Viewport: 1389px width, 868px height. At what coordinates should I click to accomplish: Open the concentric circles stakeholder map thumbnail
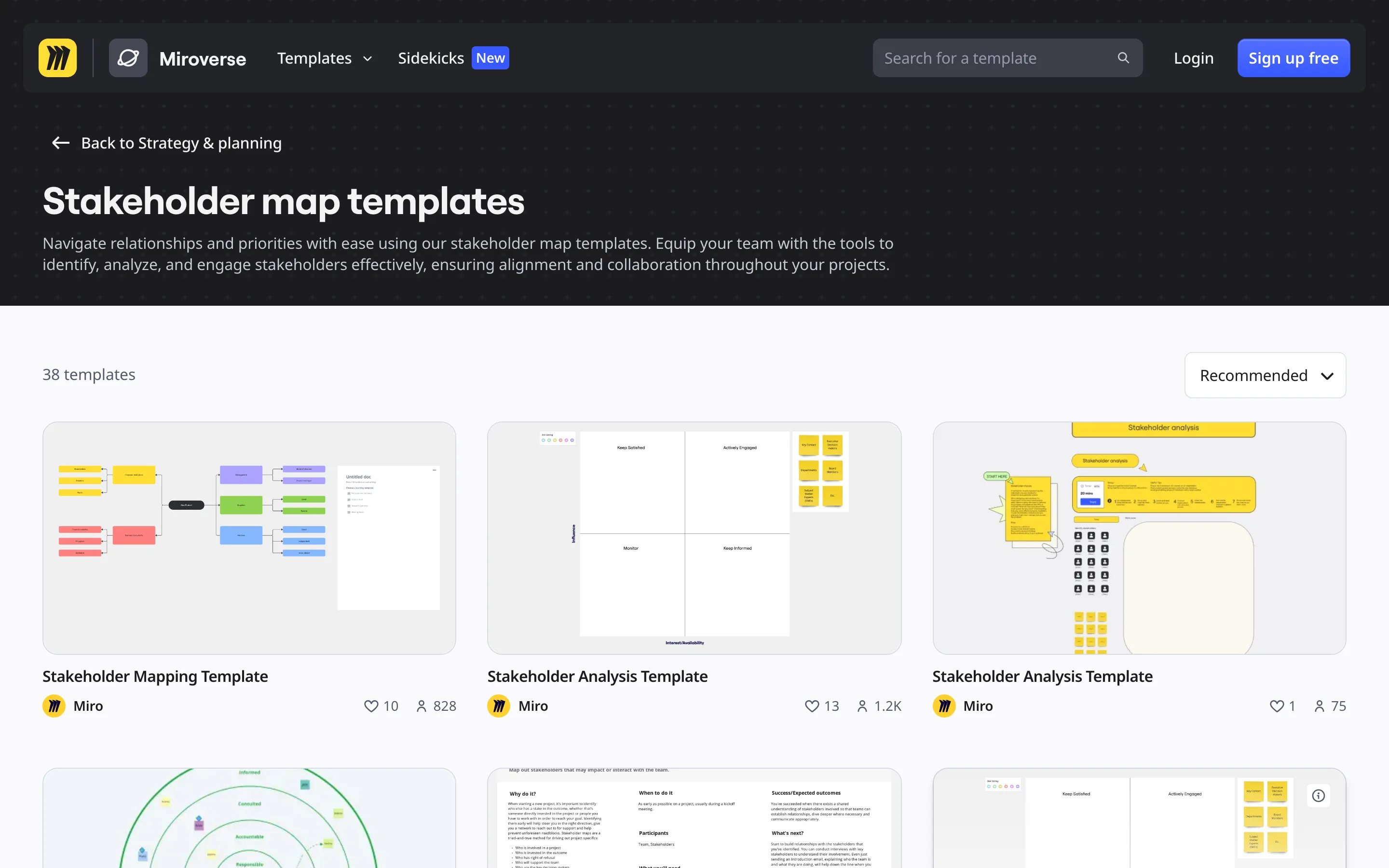coord(249,818)
